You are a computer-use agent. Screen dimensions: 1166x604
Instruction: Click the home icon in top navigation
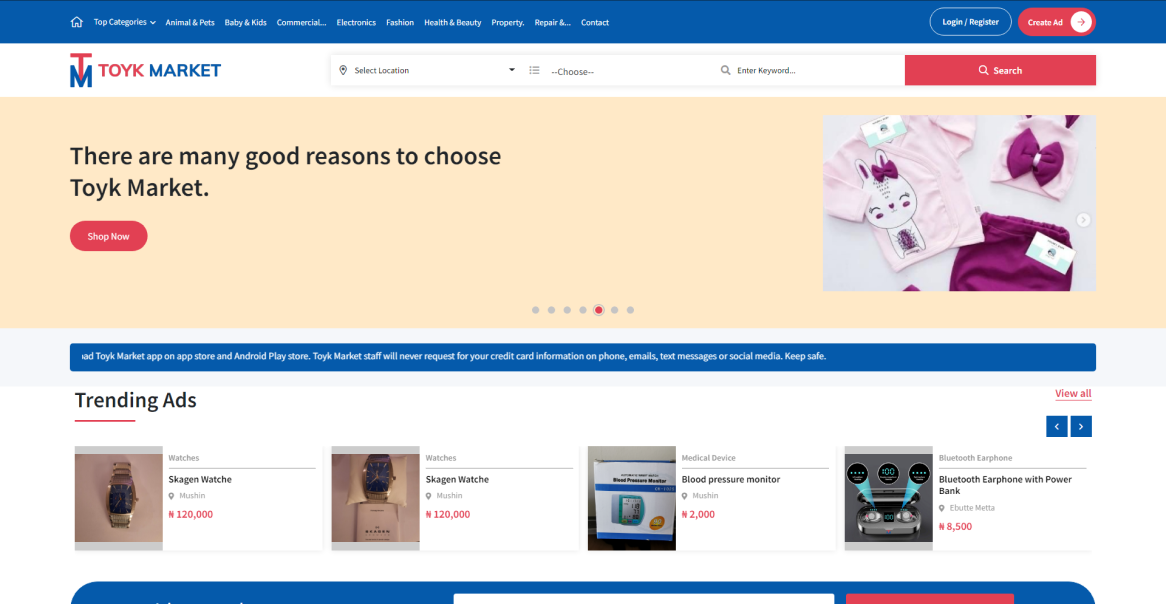pyautogui.click(x=77, y=22)
